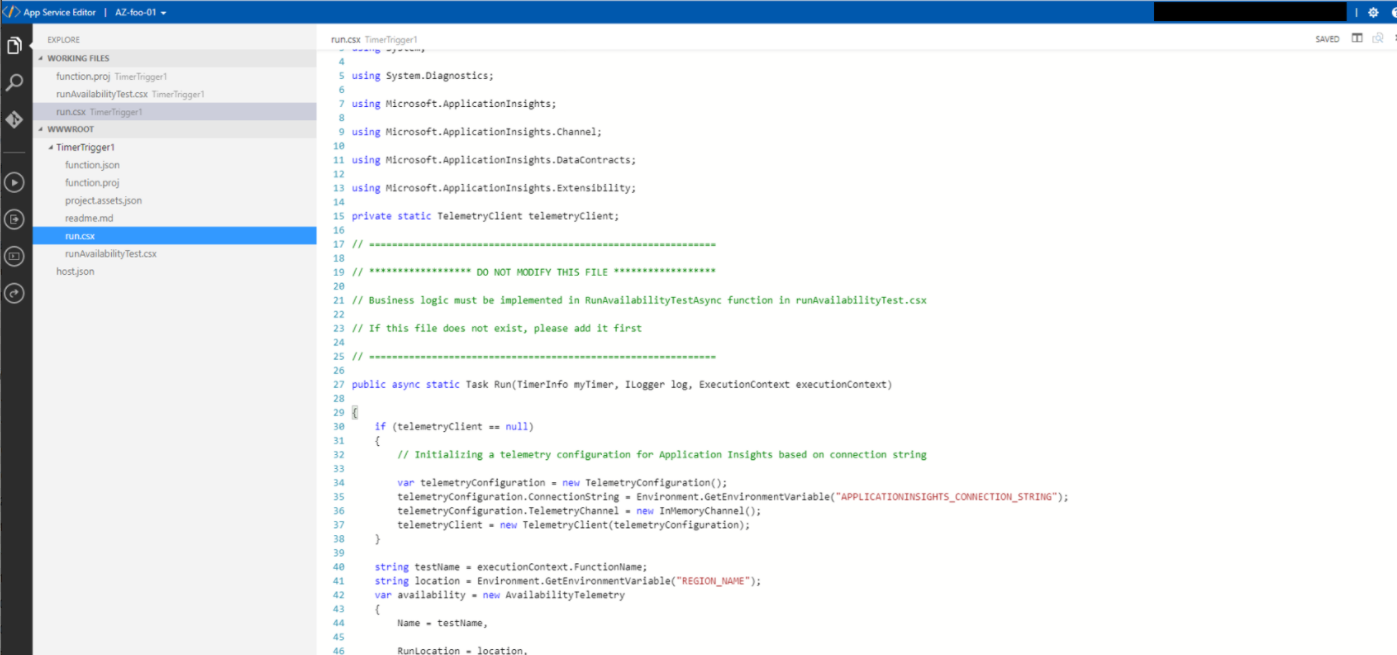The height and width of the screenshot is (655, 1397).
Task: Toggle the split editor layout icon
Action: pyautogui.click(x=1356, y=38)
